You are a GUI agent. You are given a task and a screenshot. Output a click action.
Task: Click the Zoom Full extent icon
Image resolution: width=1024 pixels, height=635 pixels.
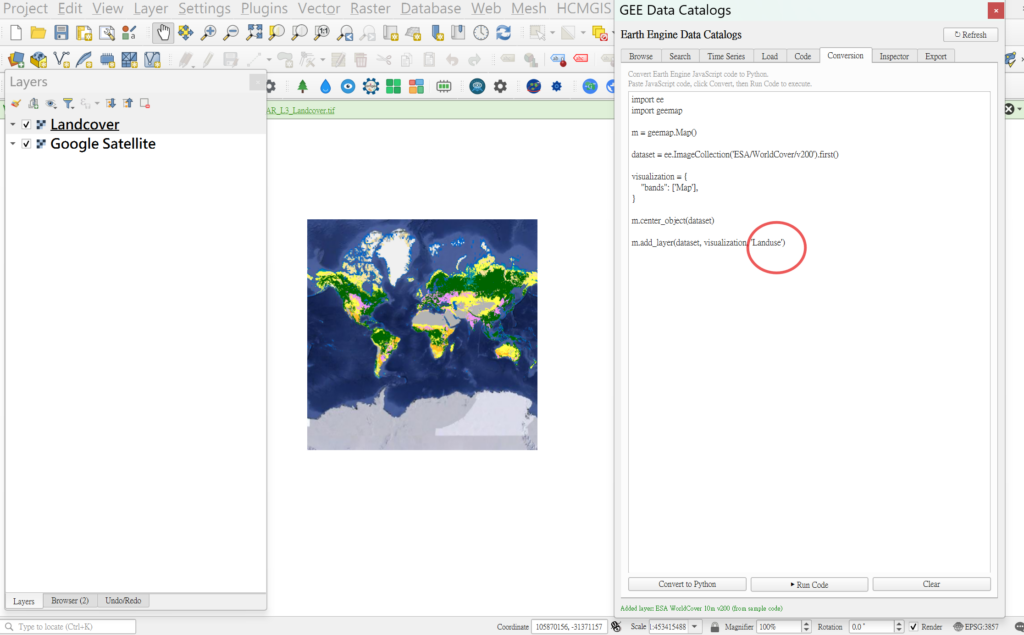(x=254, y=33)
